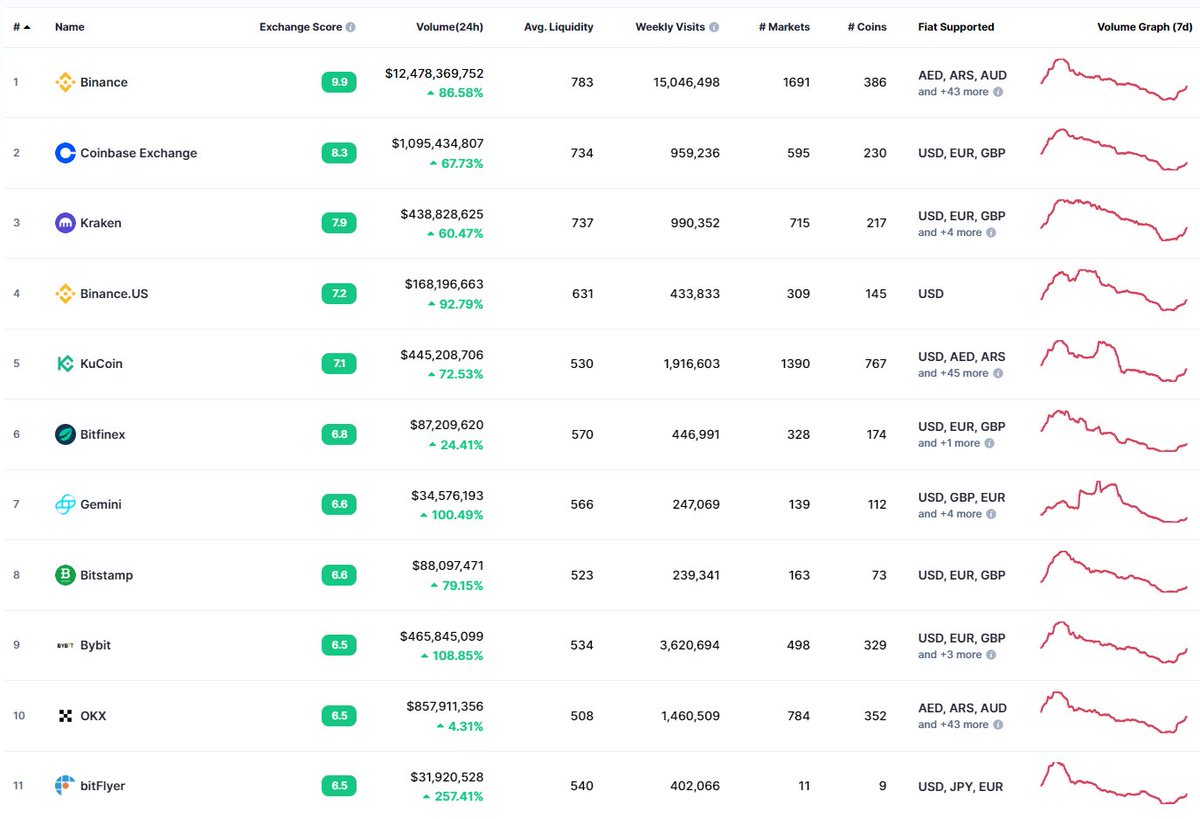Click the KuCoin logo icon
Viewport: 1200px width, 819px height.
click(x=65, y=364)
